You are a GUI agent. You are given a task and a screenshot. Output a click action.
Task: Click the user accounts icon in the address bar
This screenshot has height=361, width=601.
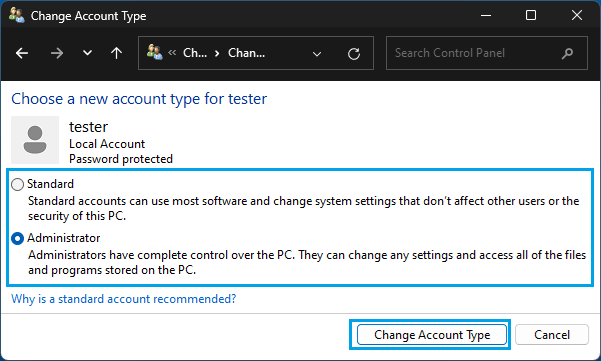tap(154, 52)
